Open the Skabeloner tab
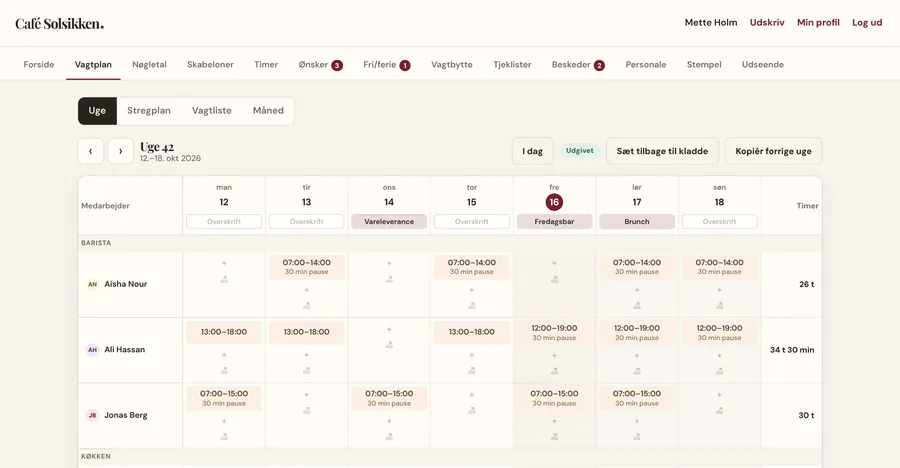The width and height of the screenshot is (900, 468). coord(210,64)
